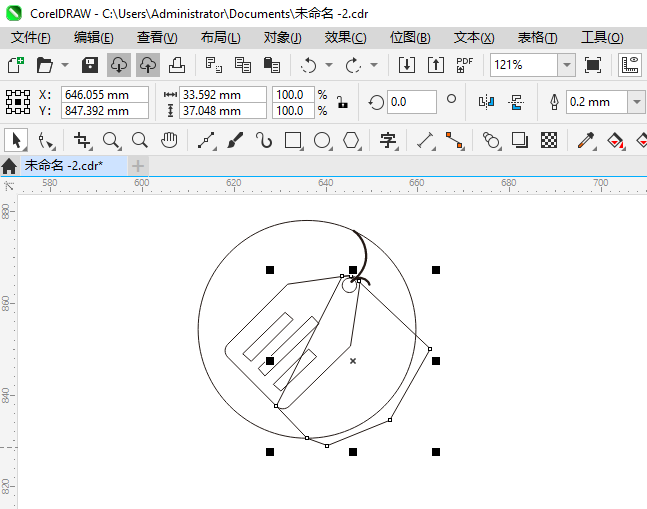Screen dimensions: 647x509
Task: Click the Copy icon in the toolbar
Action: tap(243, 65)
